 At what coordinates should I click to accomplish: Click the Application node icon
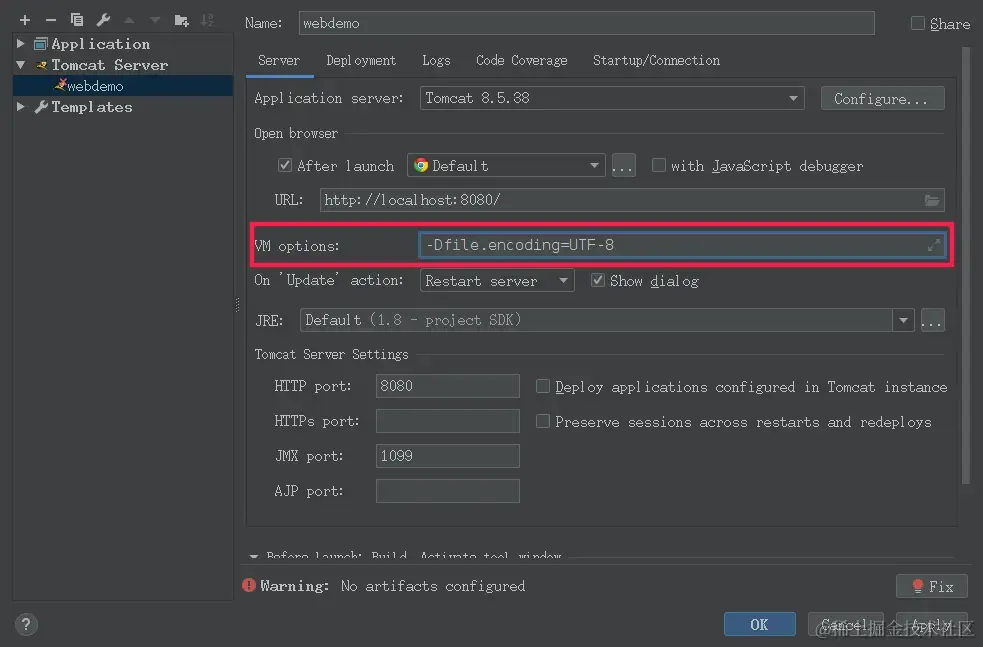[41, 44]
